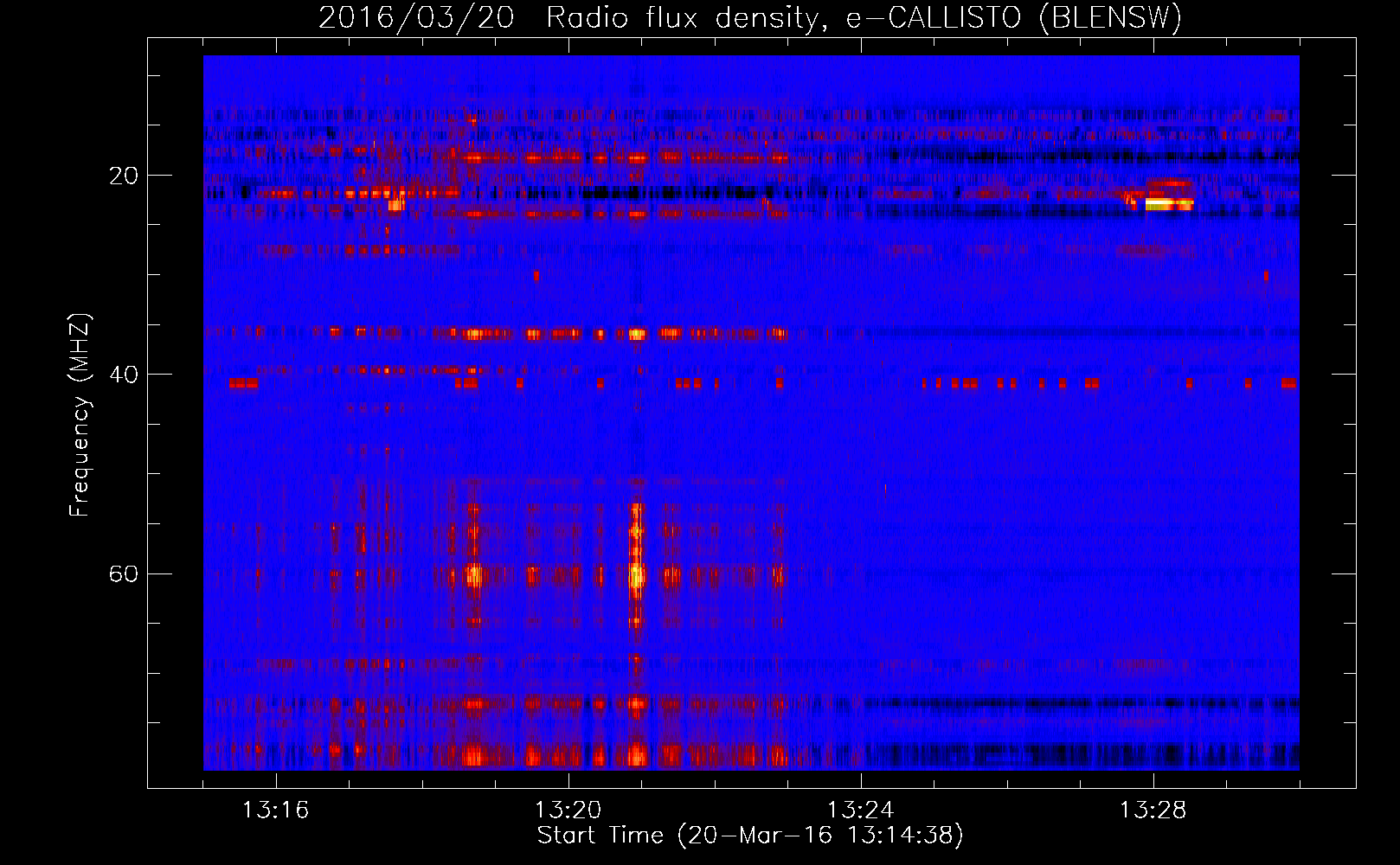1400x865 pixels.
Task: Click the 40 MHz frequency tick label
Action: tap(124, 375)
